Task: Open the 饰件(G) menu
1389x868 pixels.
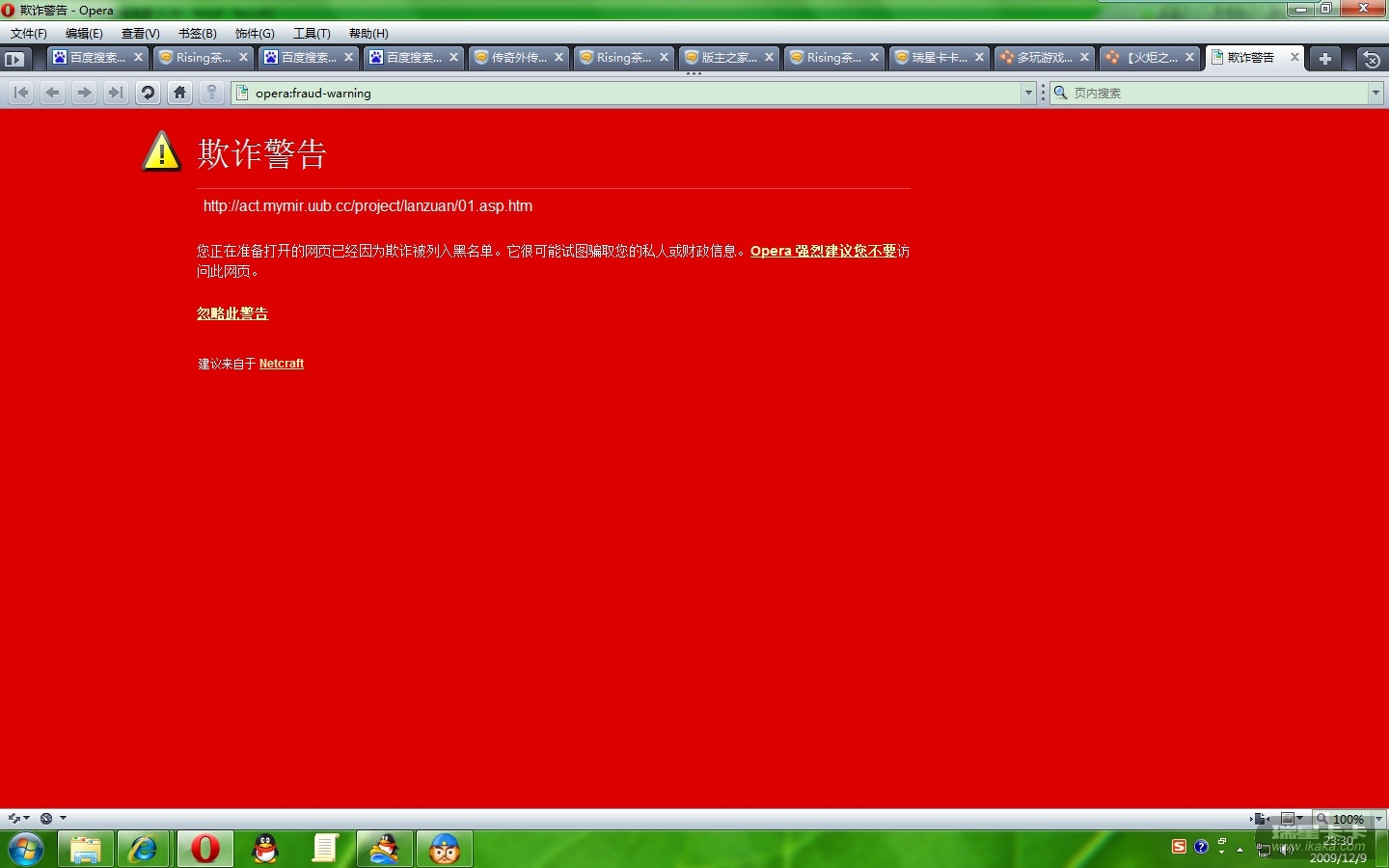Action: point(255,34)
